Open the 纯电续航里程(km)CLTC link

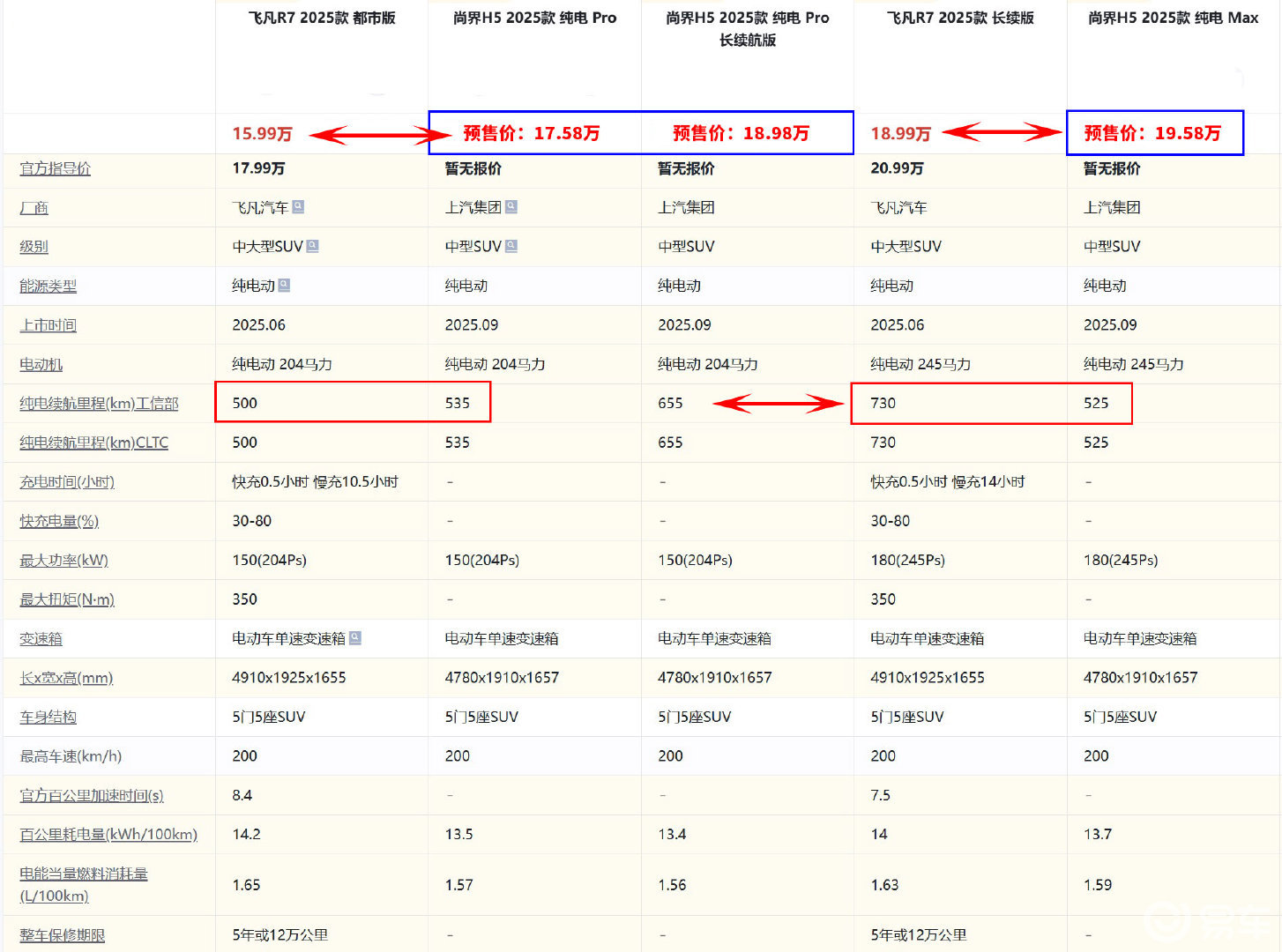pos(93,443)
